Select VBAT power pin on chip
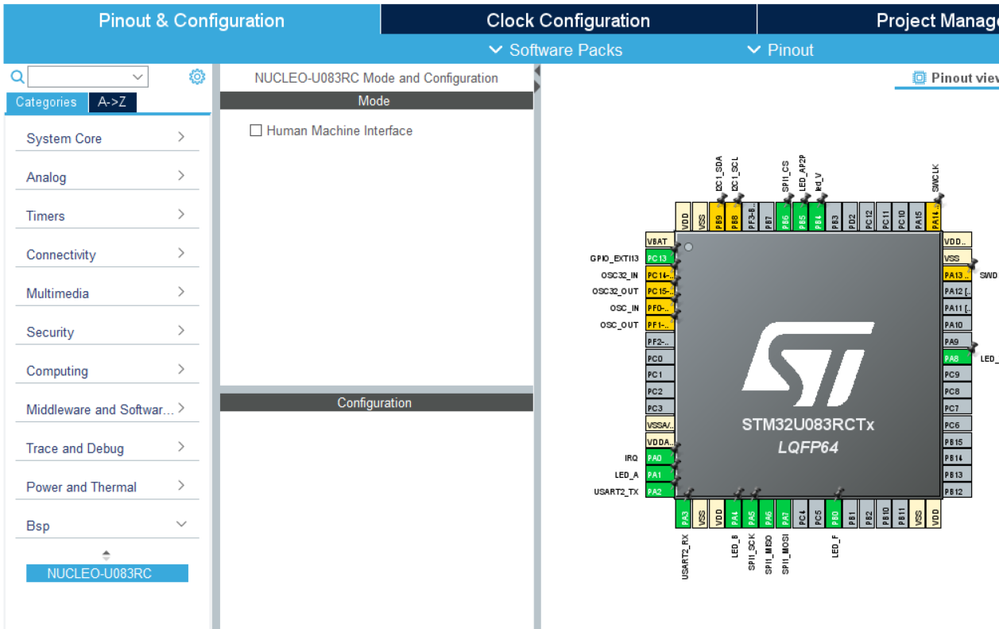Screen dimensions: 999x629 click(x=659, y=241)
